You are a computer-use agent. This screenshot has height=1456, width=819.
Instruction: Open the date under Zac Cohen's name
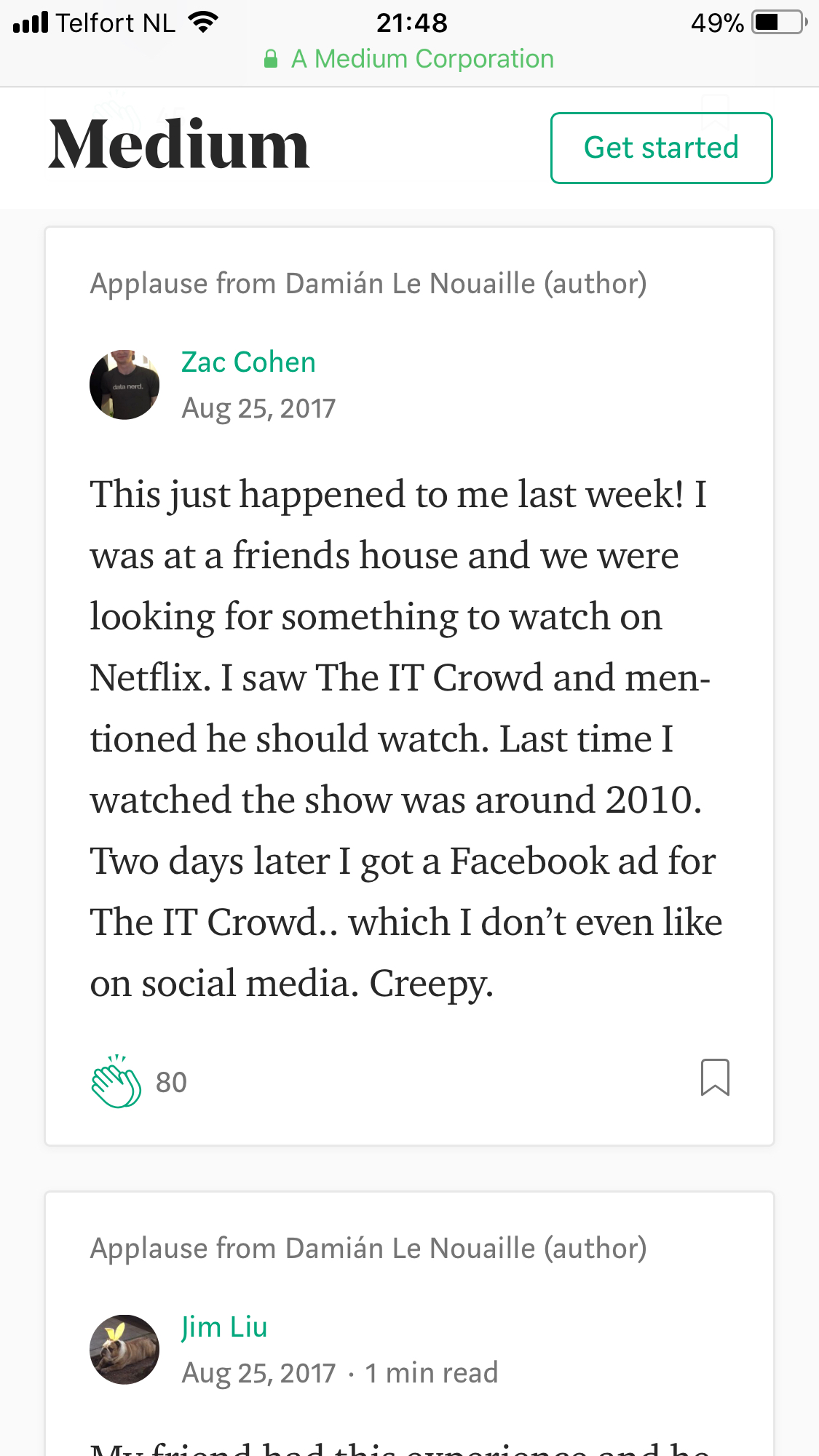pyautogui.click(x=258, y=408)
